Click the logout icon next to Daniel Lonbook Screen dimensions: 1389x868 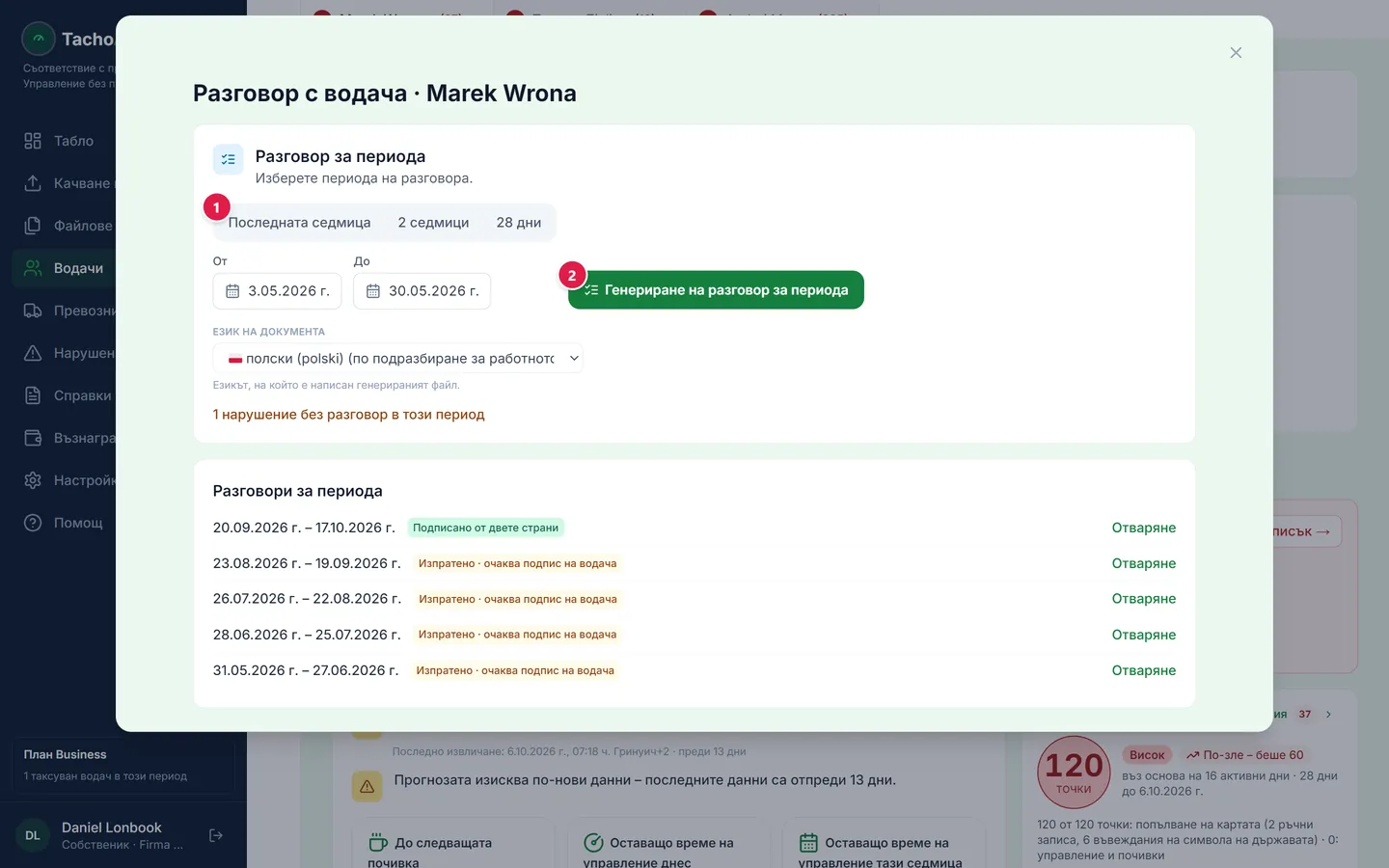click(x=216, y=835)
